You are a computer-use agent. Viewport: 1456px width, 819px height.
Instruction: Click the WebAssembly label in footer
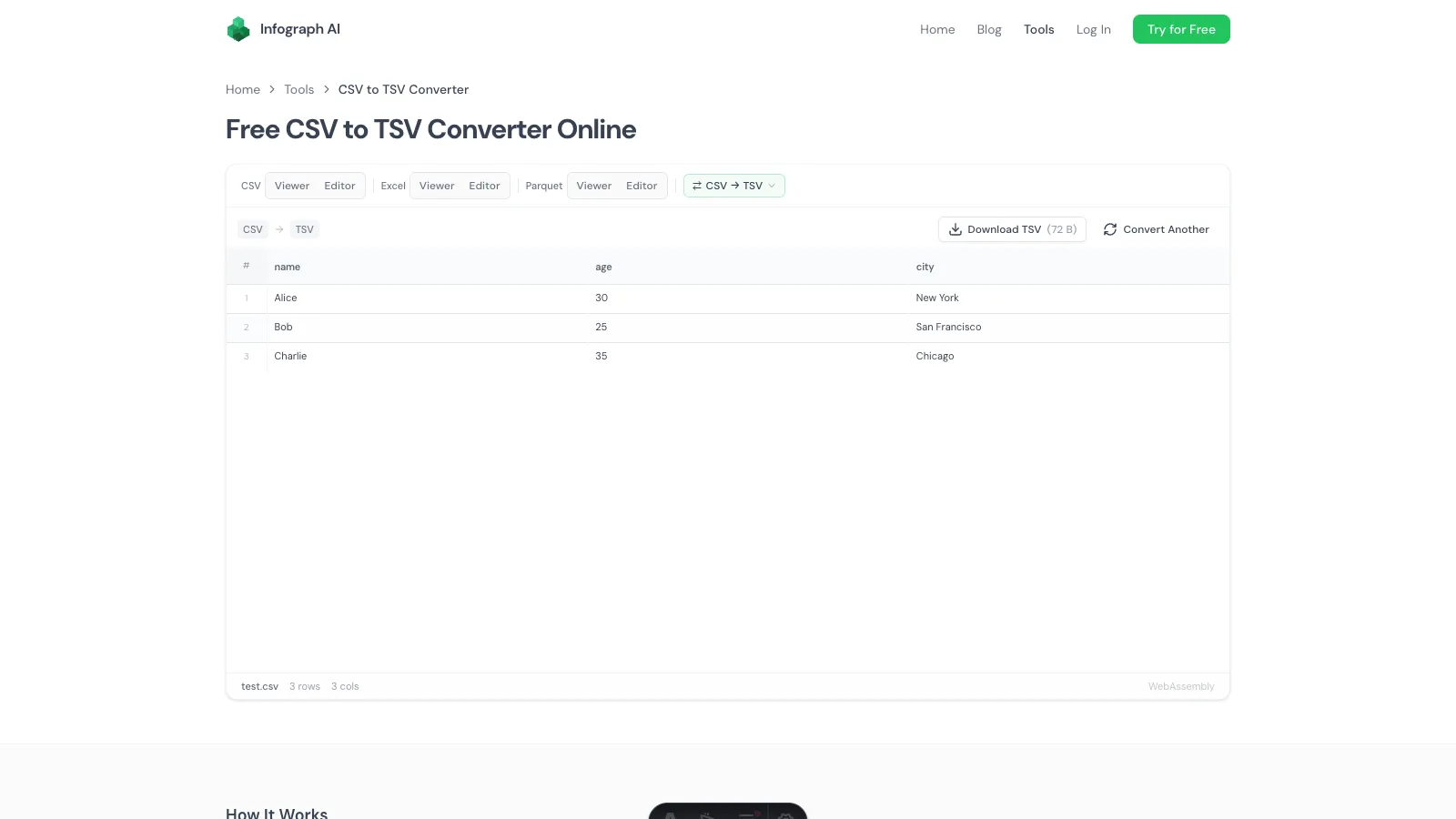tap(1181, 686)
